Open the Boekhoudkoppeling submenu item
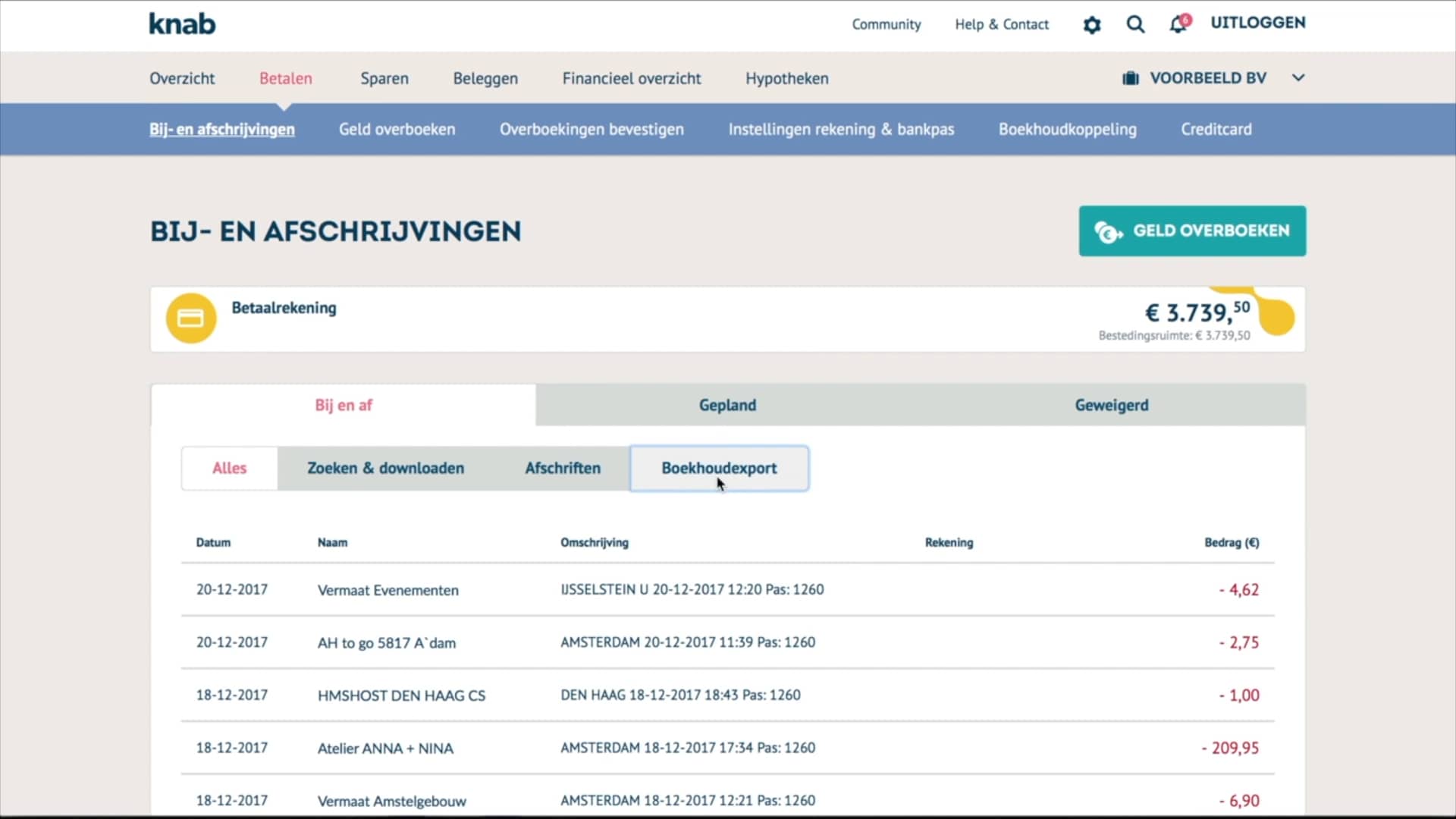 click(1067, 129)
